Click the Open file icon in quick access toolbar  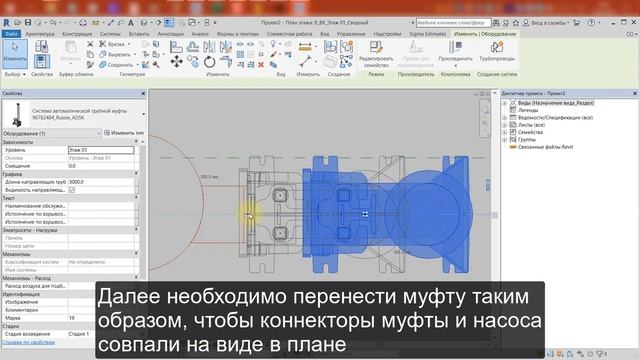[18, 23]
